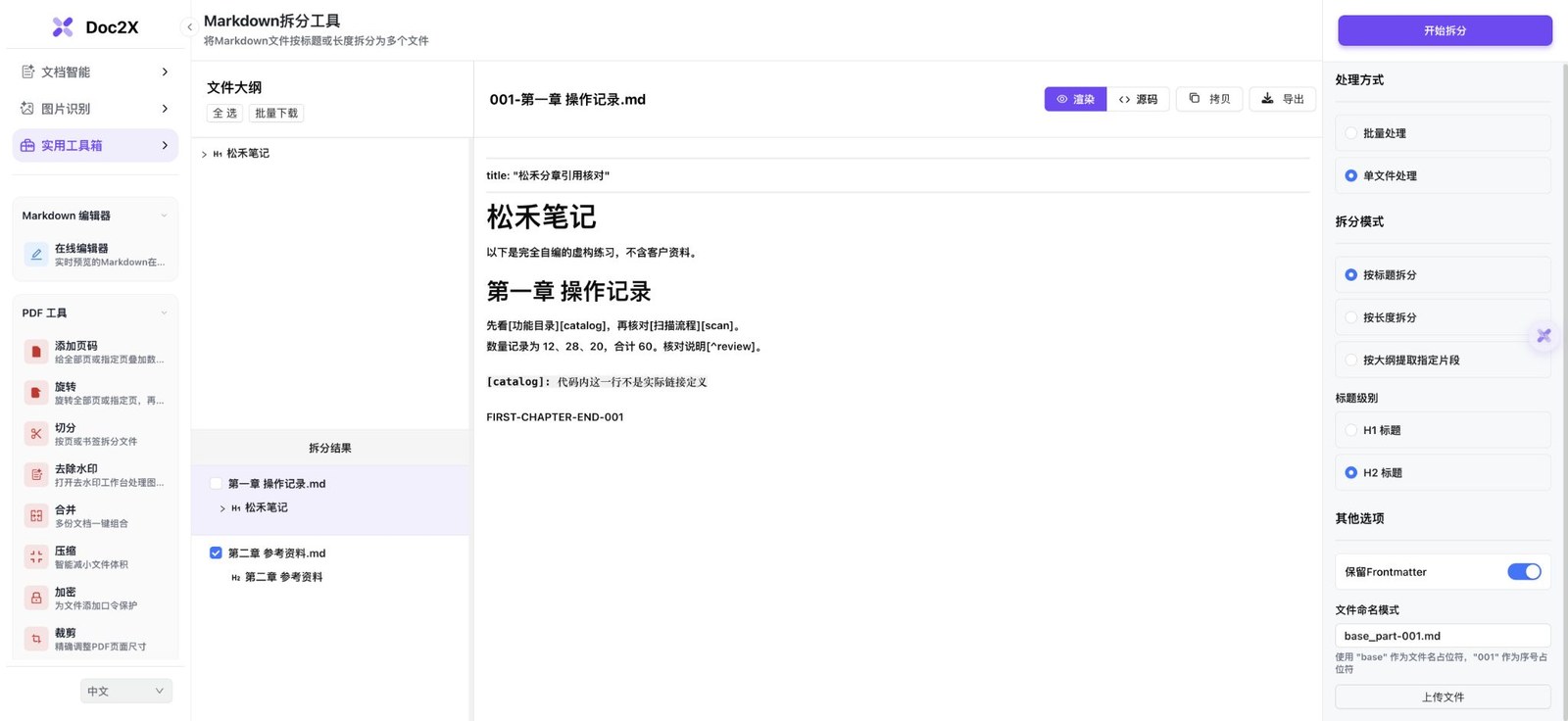The image size is (1568, 721).
Task: Switch to the 渲染 view tab
Action: 1075,99
